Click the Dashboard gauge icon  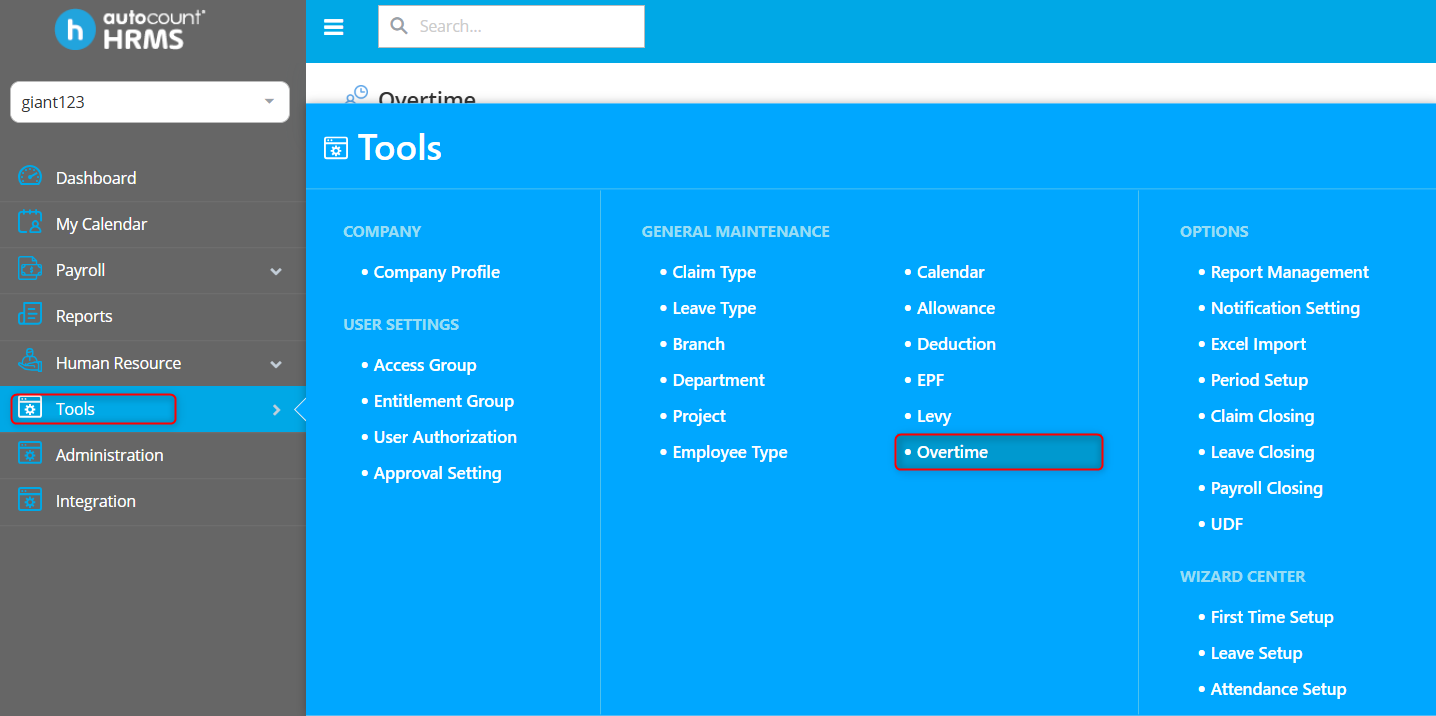point(30,177)
